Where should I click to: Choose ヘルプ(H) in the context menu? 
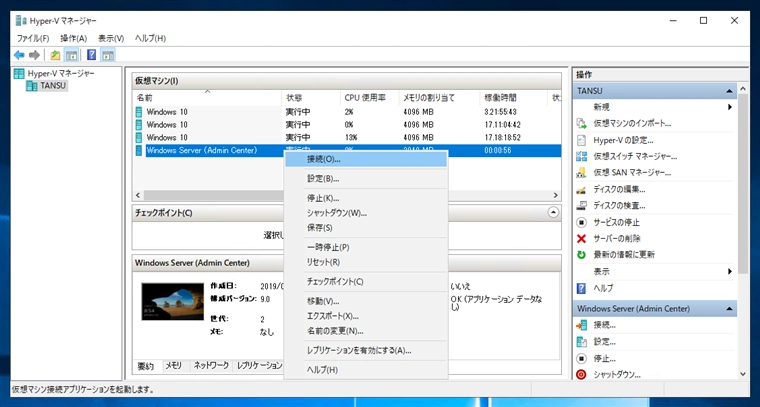366,370
